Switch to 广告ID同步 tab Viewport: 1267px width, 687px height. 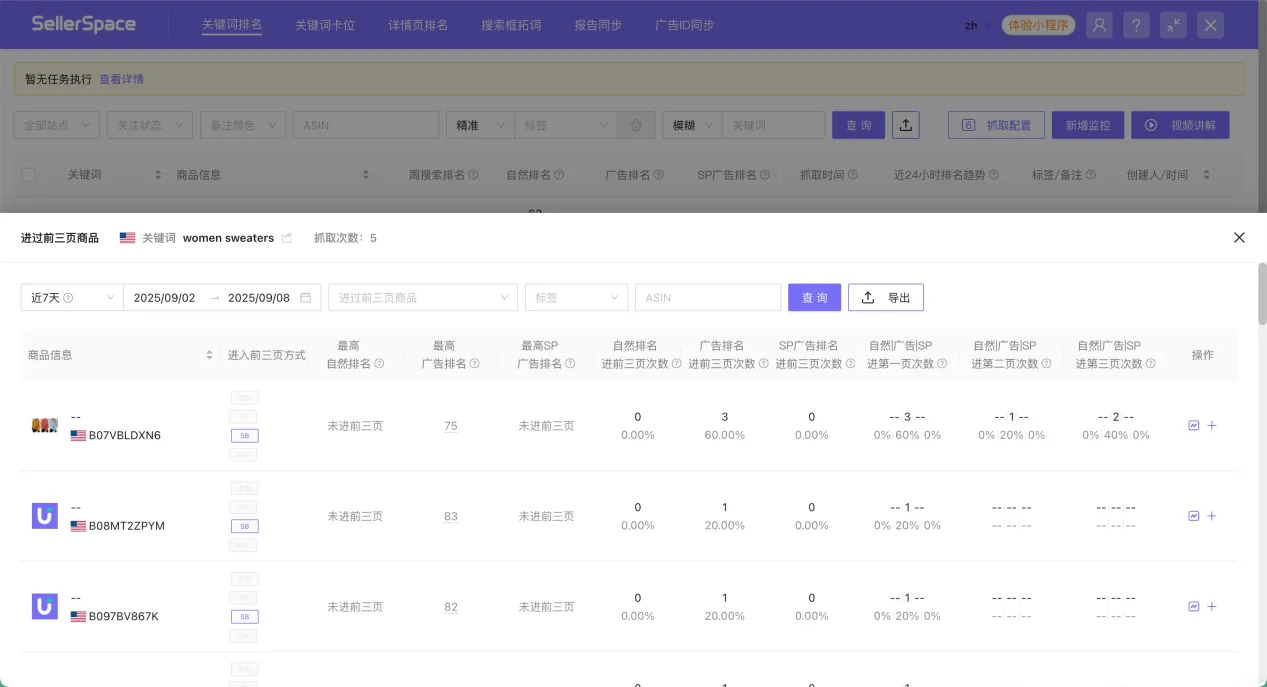coord(685,25)
